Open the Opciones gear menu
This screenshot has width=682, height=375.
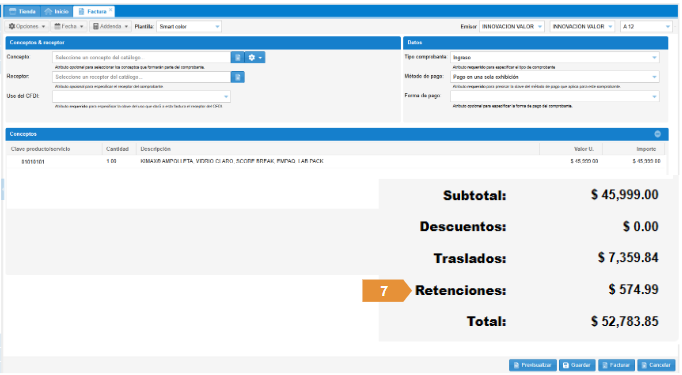coord(27,27)
